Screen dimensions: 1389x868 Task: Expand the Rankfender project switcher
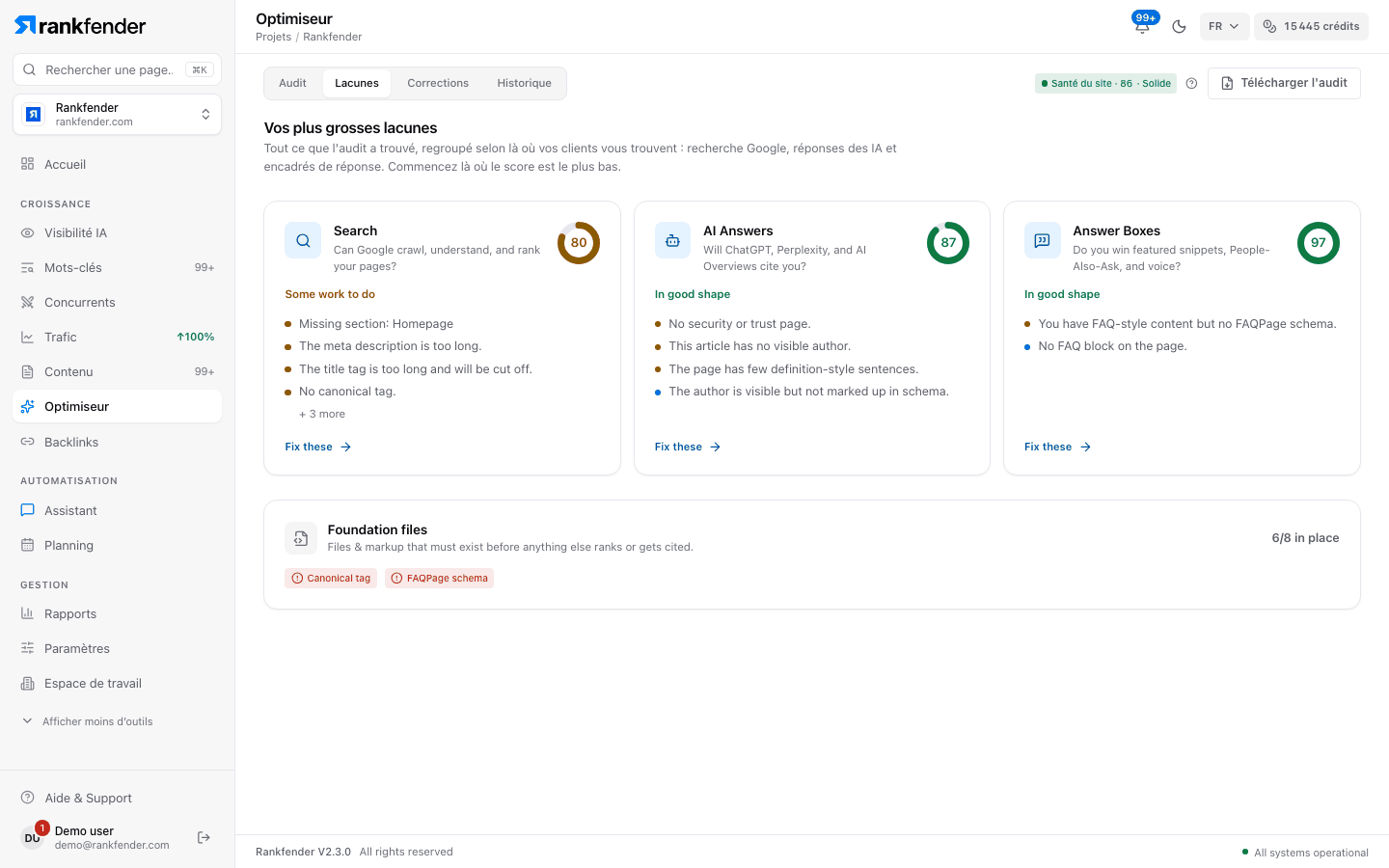[x=118, y=115]
